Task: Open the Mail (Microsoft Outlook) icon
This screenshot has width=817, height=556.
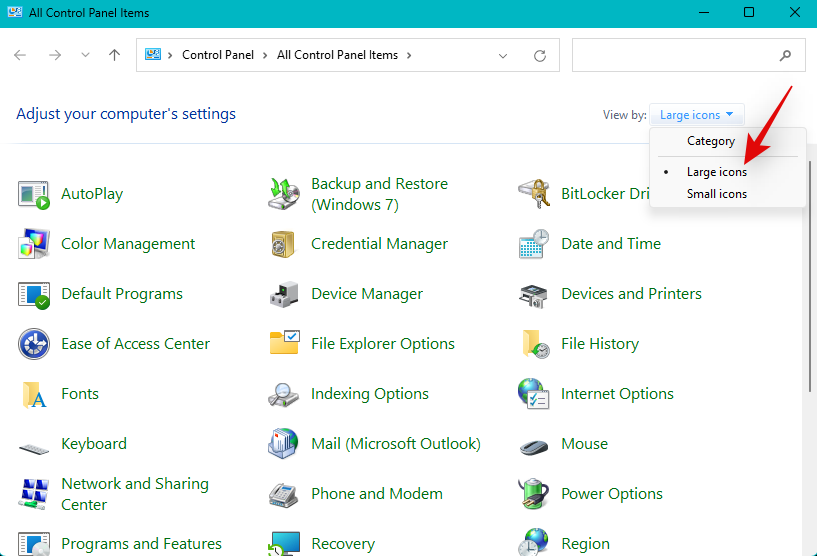Action: 284,444
